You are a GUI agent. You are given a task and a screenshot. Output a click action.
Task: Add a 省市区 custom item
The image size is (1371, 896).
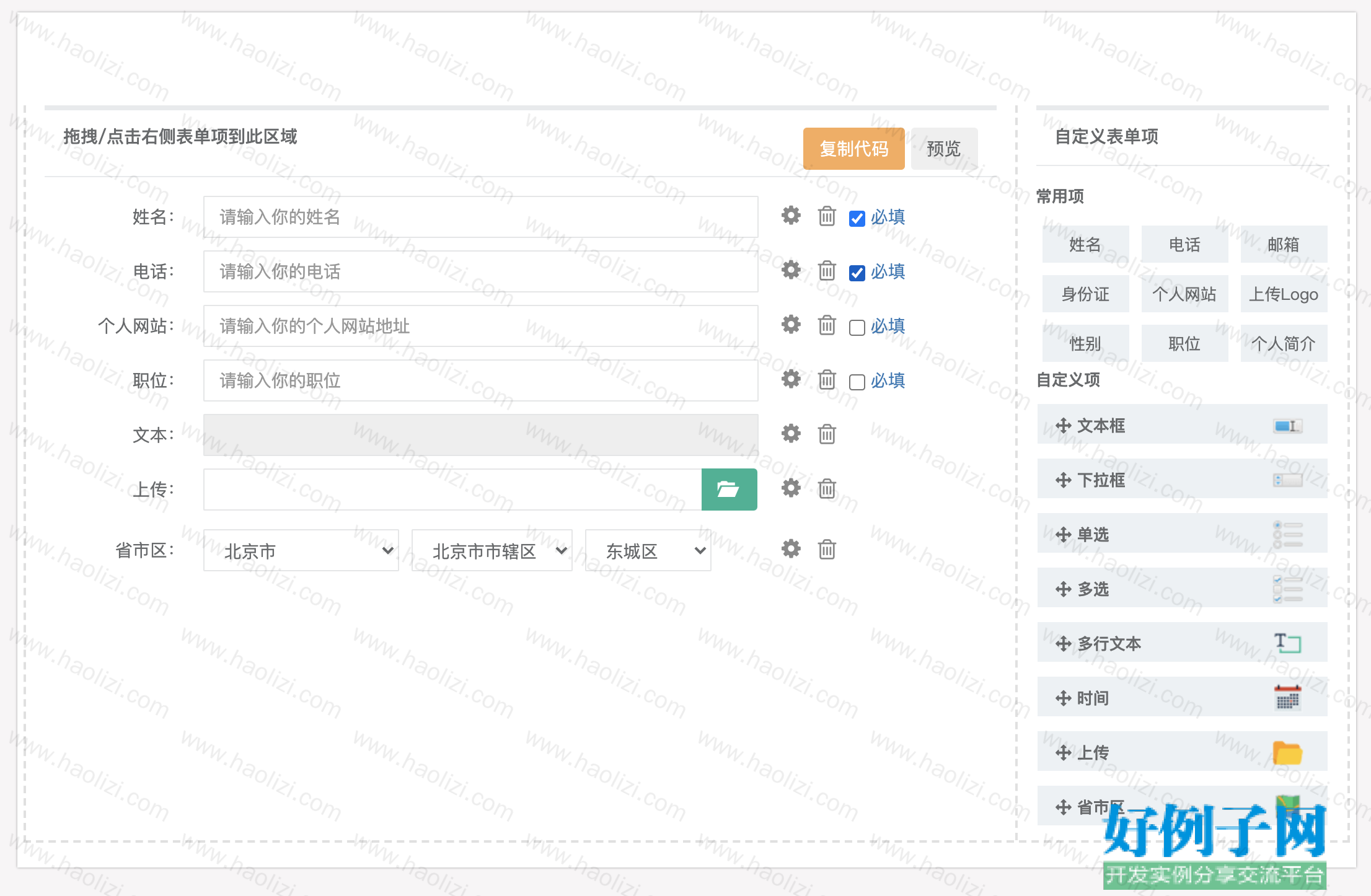1183,807
